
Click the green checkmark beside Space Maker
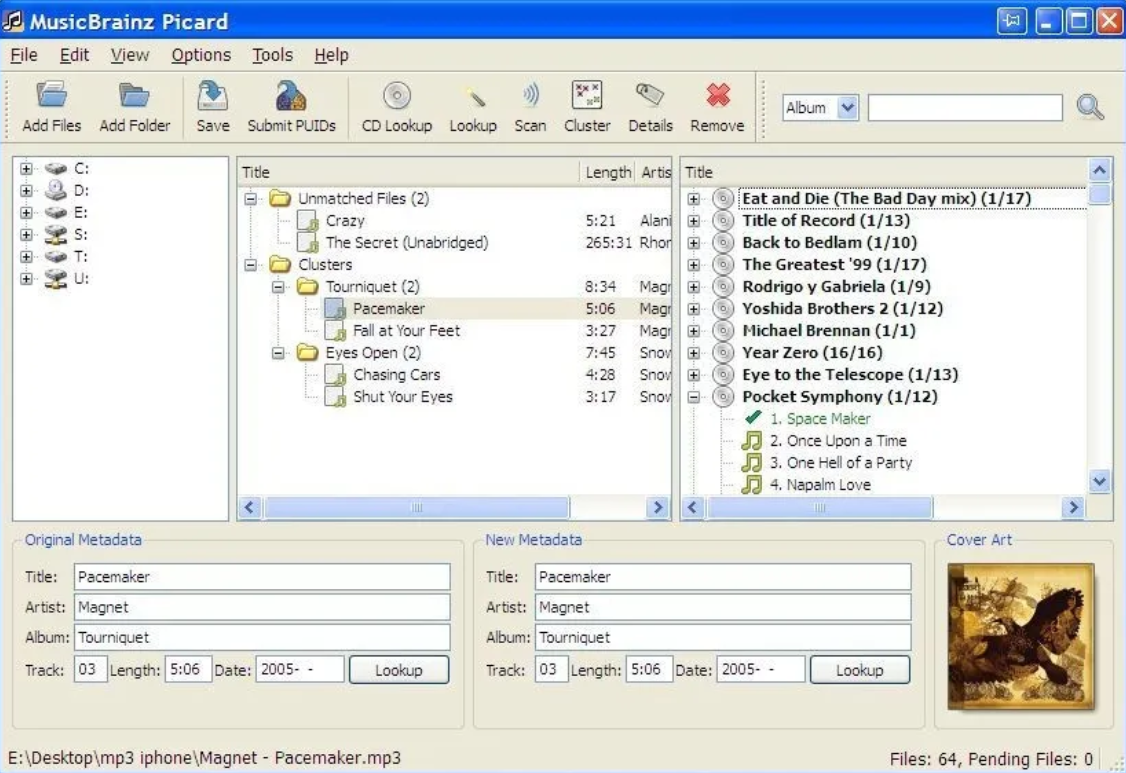pyautogui.click(x=753, y=417)
